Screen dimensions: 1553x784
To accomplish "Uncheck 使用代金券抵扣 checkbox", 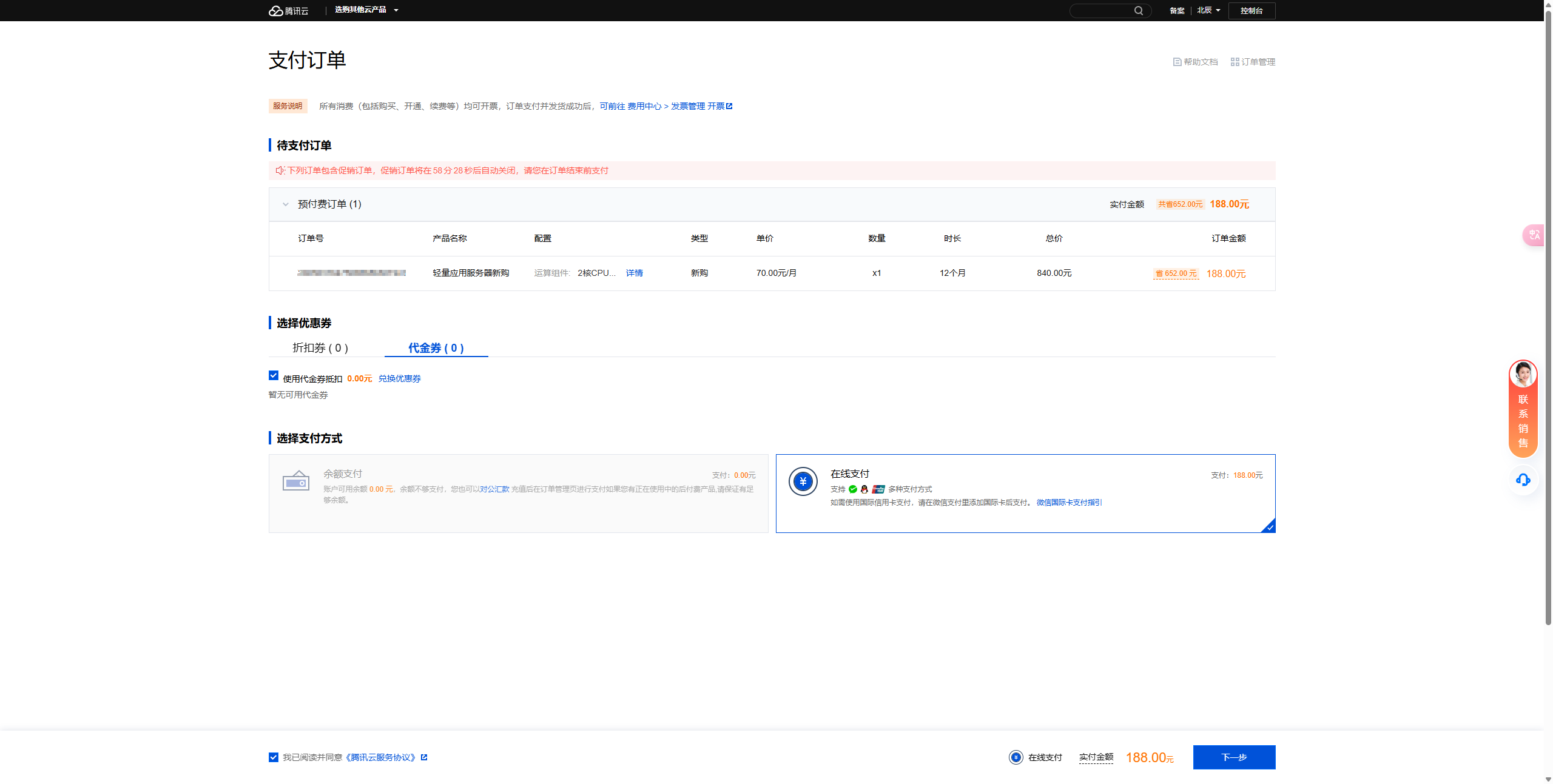I will point(274,376).
